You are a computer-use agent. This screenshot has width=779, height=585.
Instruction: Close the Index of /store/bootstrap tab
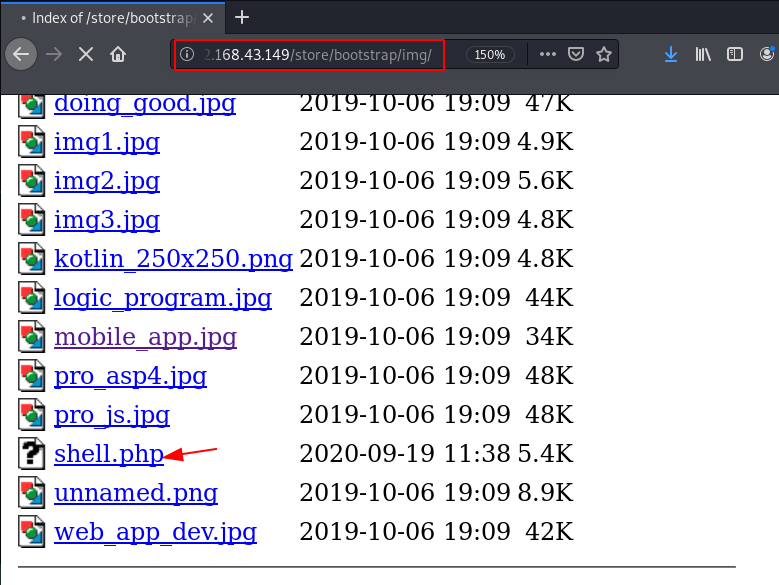tap(208, 18)
